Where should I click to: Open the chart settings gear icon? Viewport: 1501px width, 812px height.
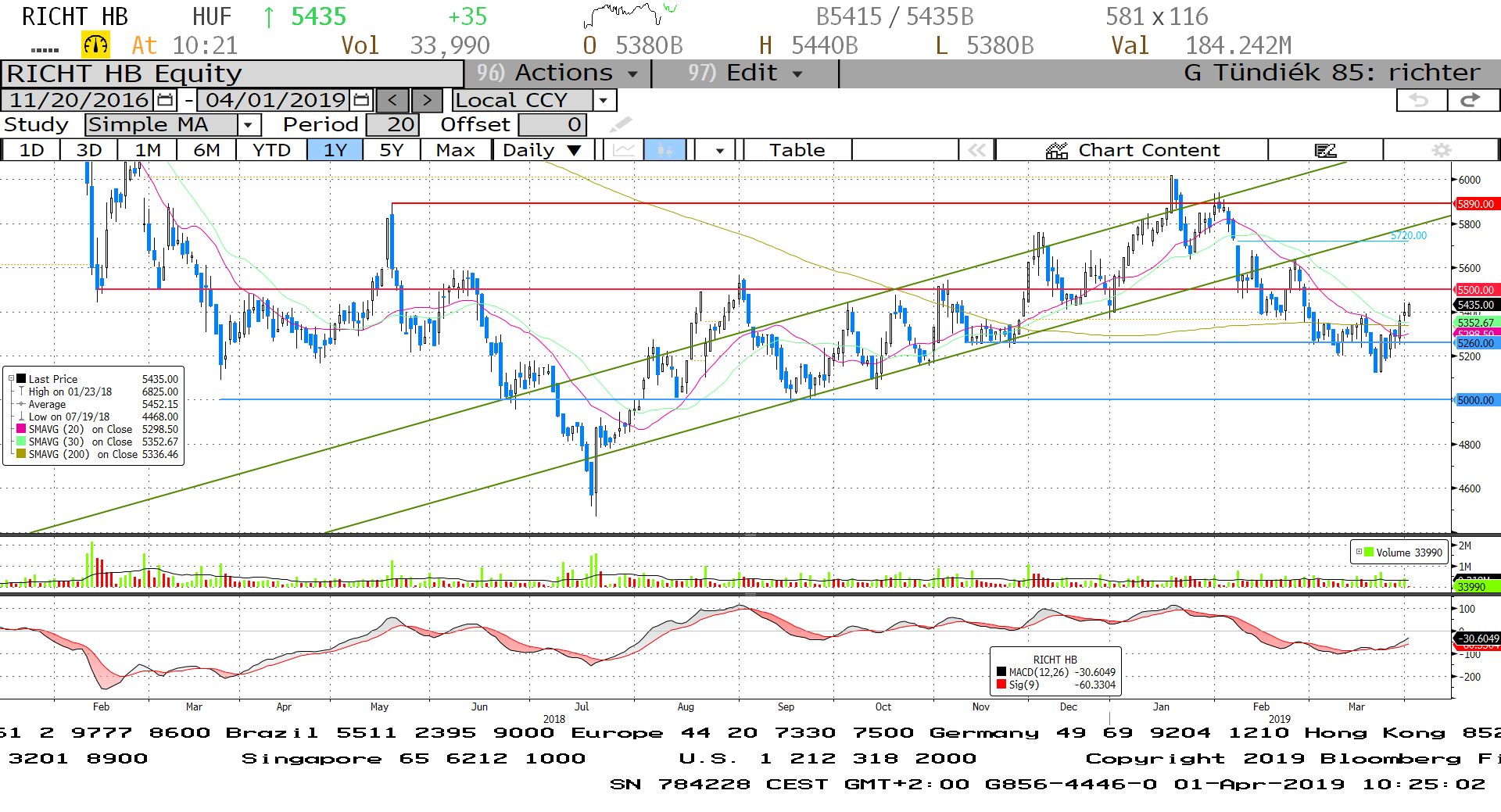pyautogui.click(x=1441, y=150)
